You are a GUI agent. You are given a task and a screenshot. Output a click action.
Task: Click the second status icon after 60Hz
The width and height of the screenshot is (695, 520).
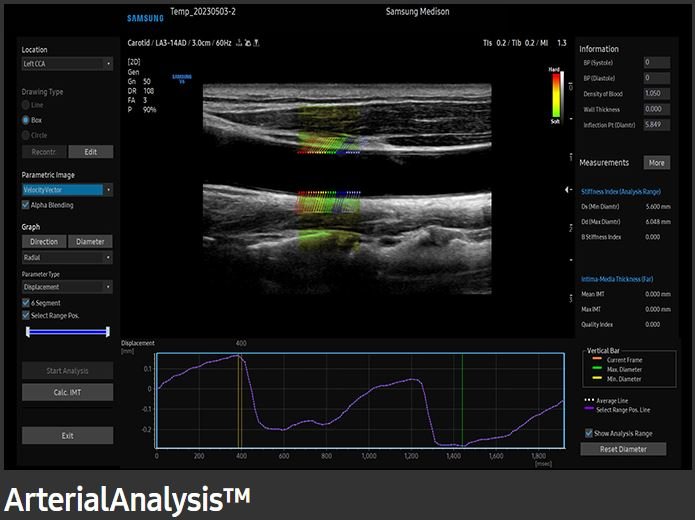tap(248, 43)
